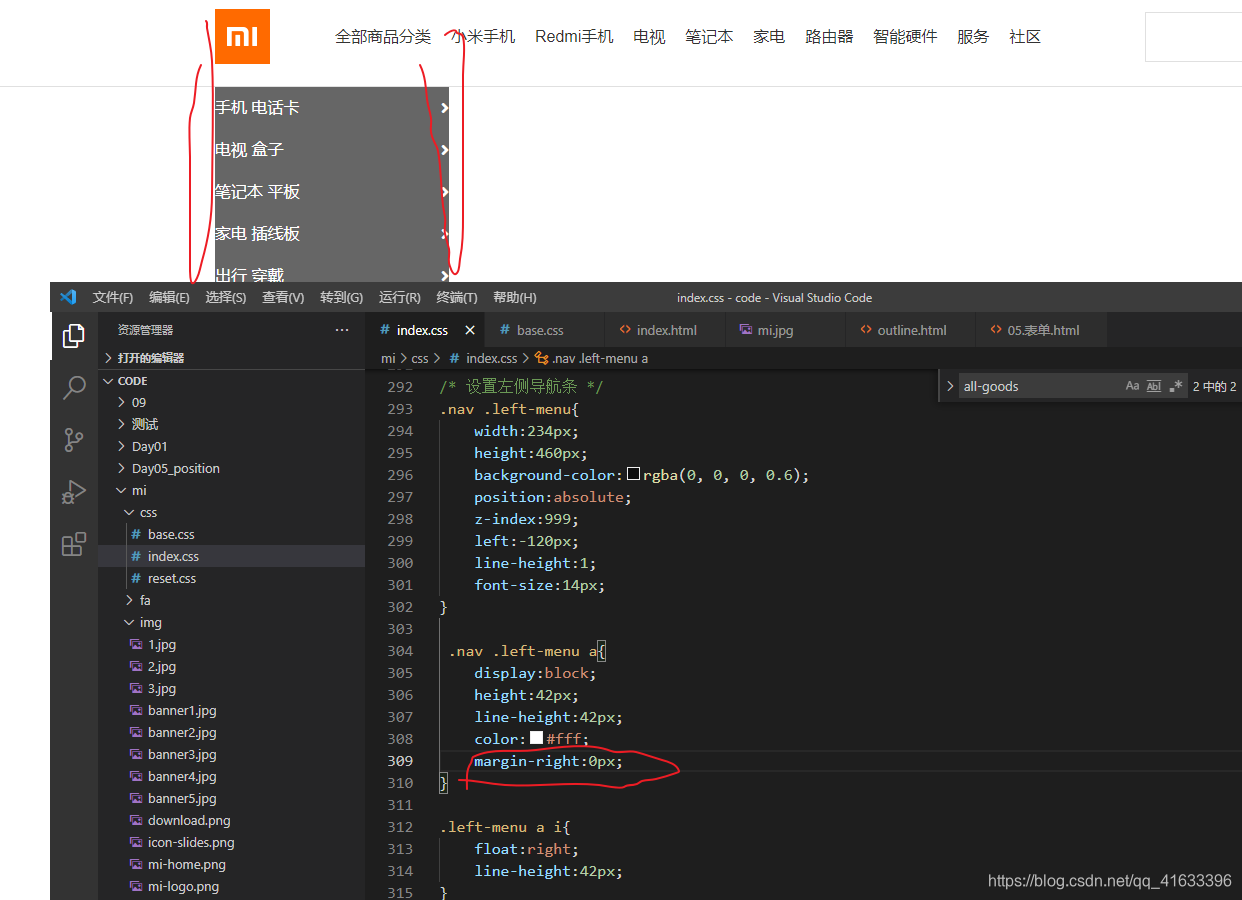Open the 终端(T) menu

click(x=457, y=297)
